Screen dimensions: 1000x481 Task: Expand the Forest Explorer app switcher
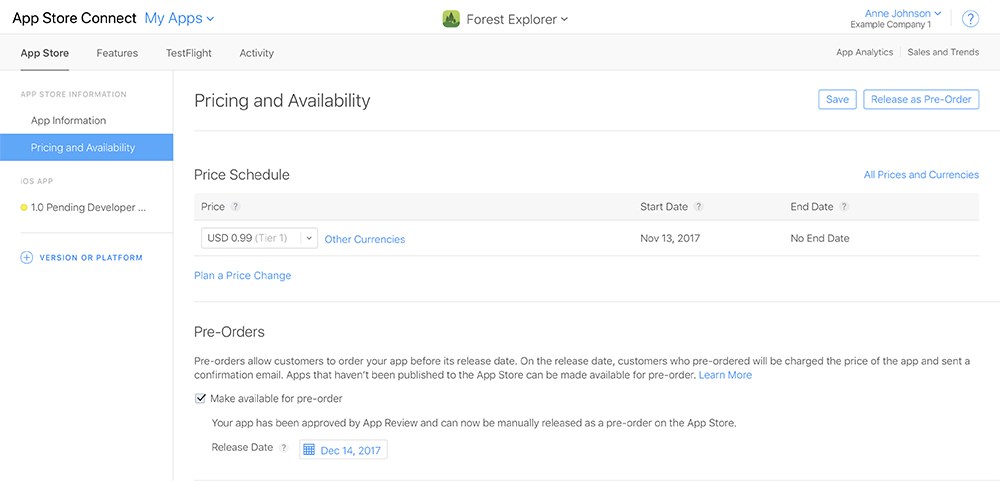click(x=517, y=19)
